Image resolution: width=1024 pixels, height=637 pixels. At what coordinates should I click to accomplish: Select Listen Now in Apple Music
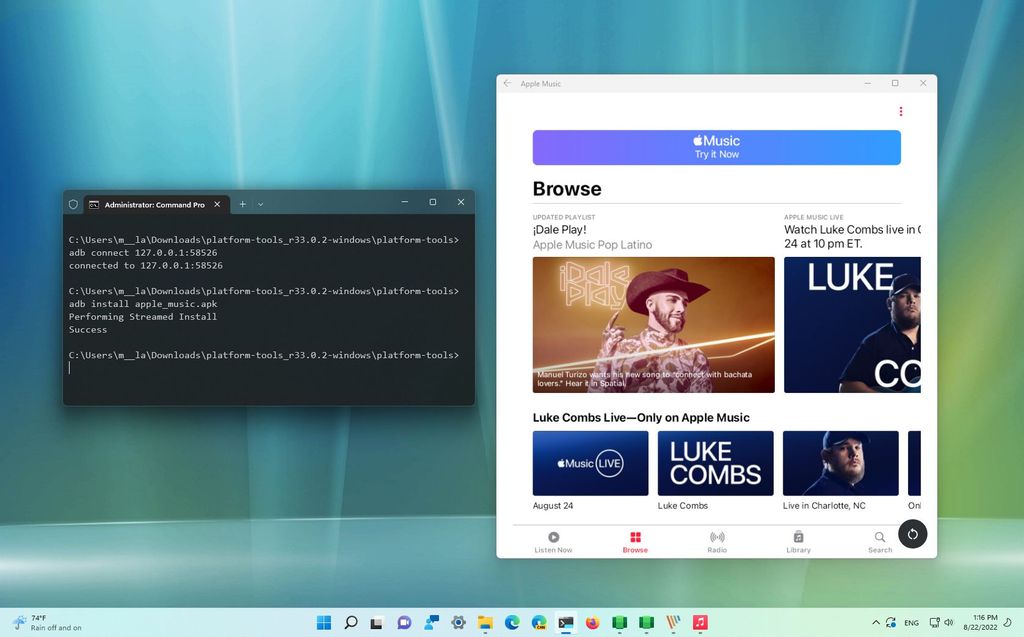[x=553, y=541]
